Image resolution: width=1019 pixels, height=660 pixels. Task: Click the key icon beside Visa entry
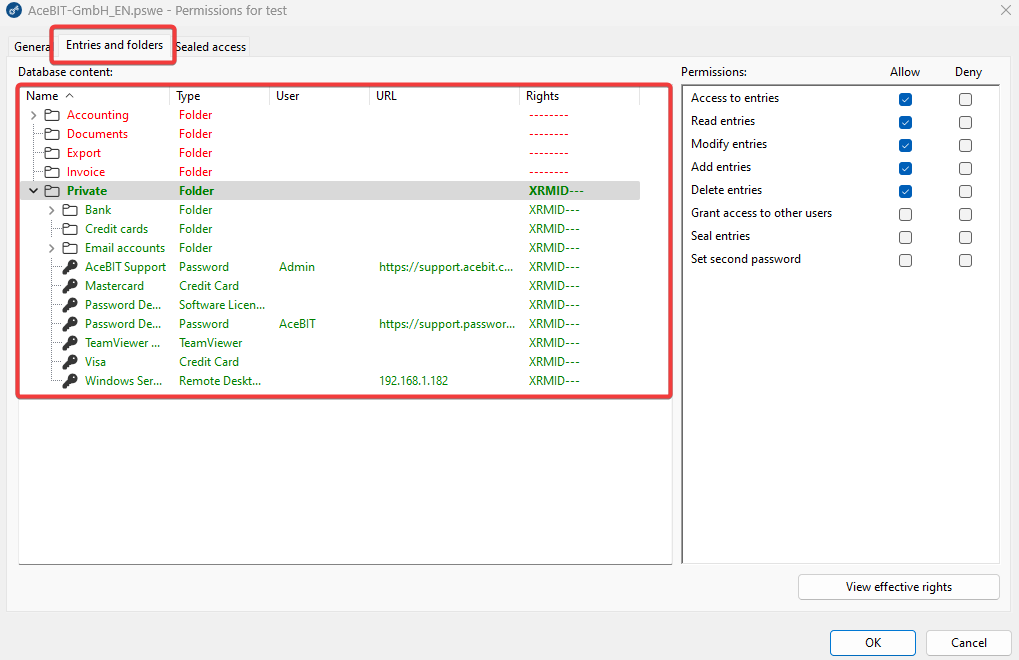70,362
